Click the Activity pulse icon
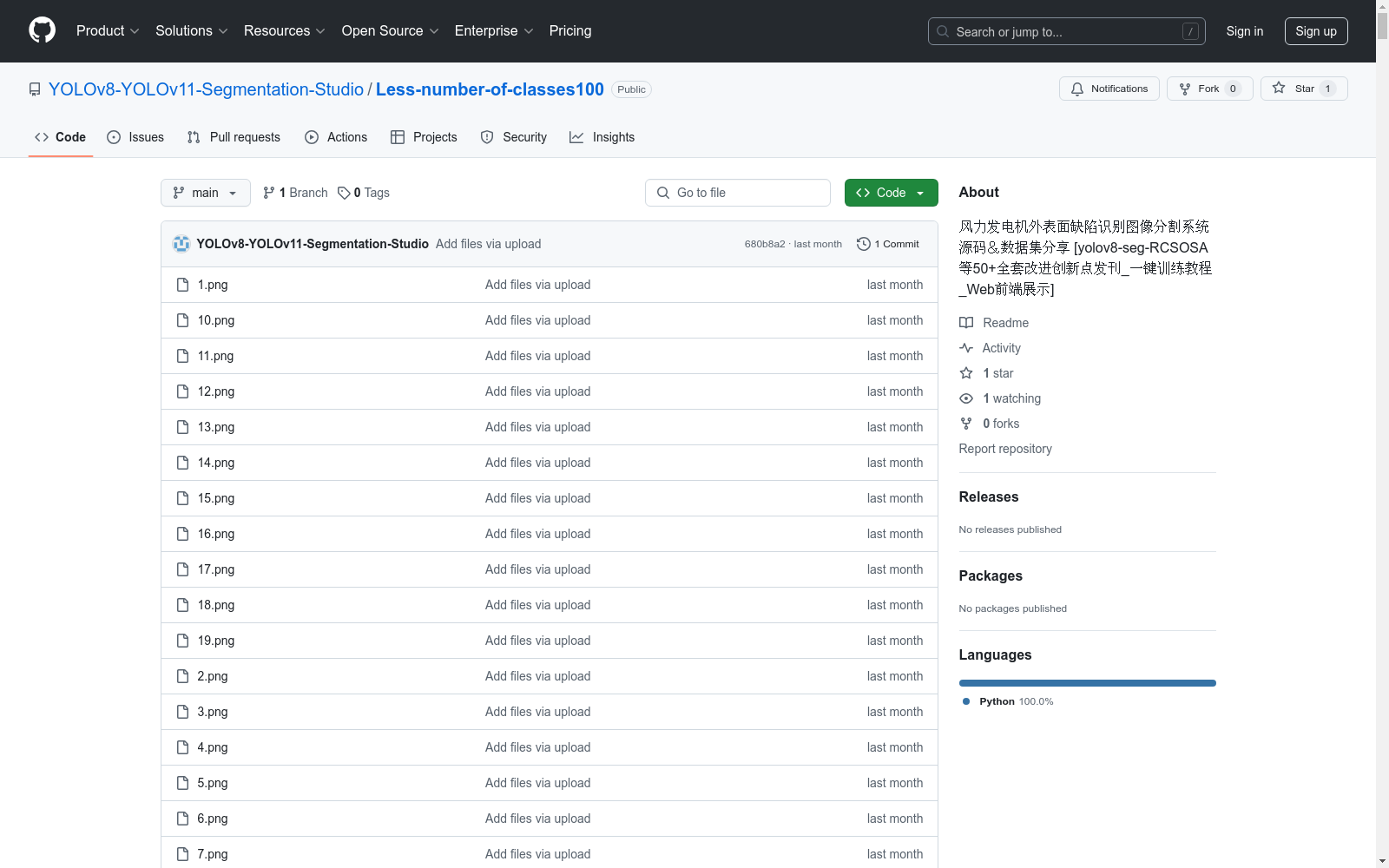 966,348
